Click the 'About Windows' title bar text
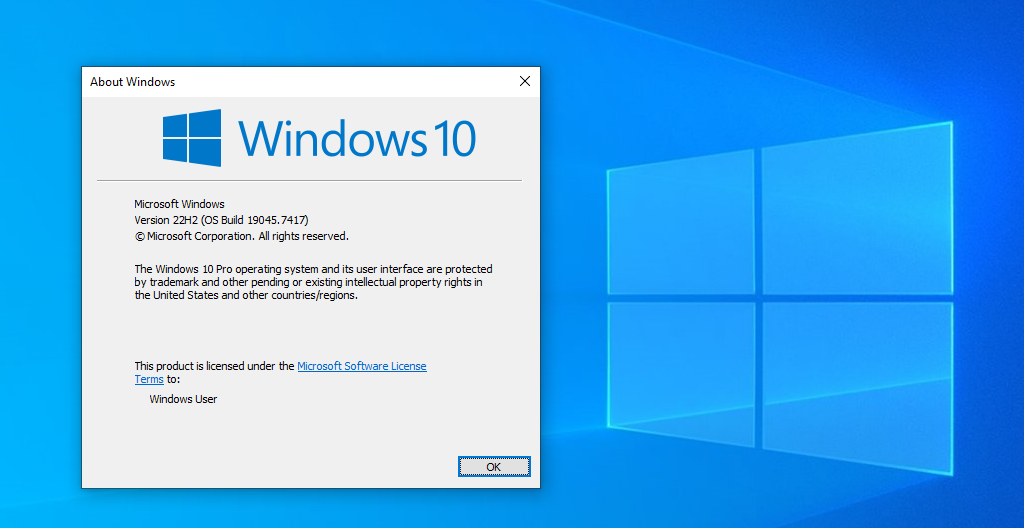The image size is (1024, 528). coord(133,82)
